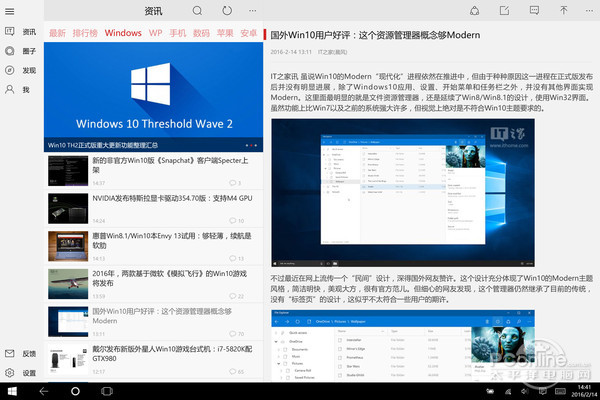This screenshot has height=400, width=600.
Task: Click the banner carousel page dots
Action: click(x=251, y=145)
